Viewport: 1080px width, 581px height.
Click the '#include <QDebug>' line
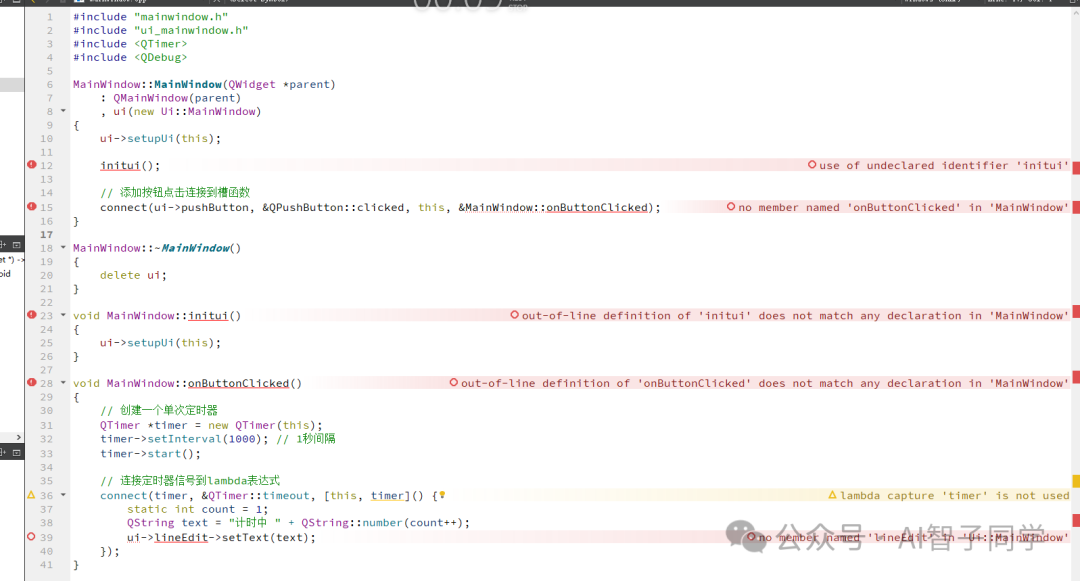click(x=130, y=57)
